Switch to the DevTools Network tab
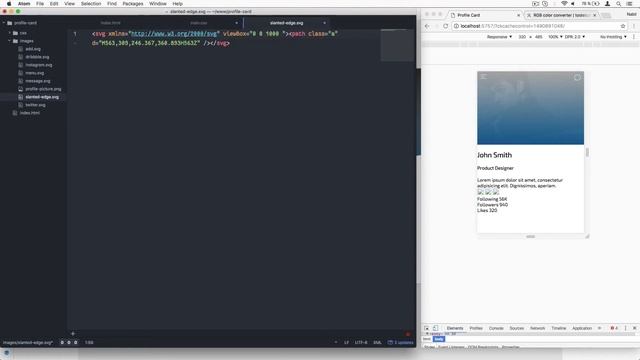This screenshot has width=640, height=360. pos(537,328)
